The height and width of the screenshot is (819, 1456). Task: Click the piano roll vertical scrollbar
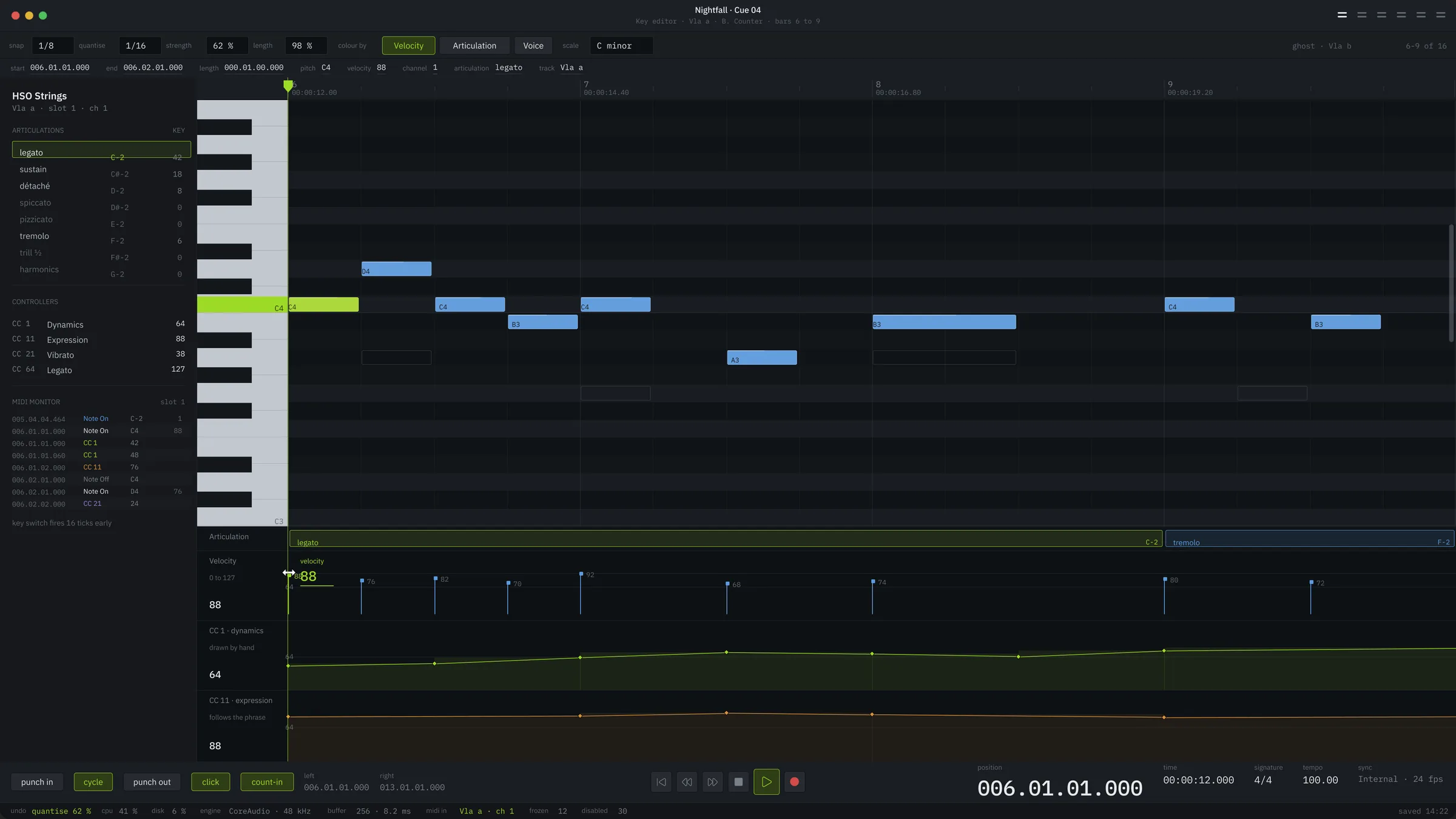click(1451, 283)
